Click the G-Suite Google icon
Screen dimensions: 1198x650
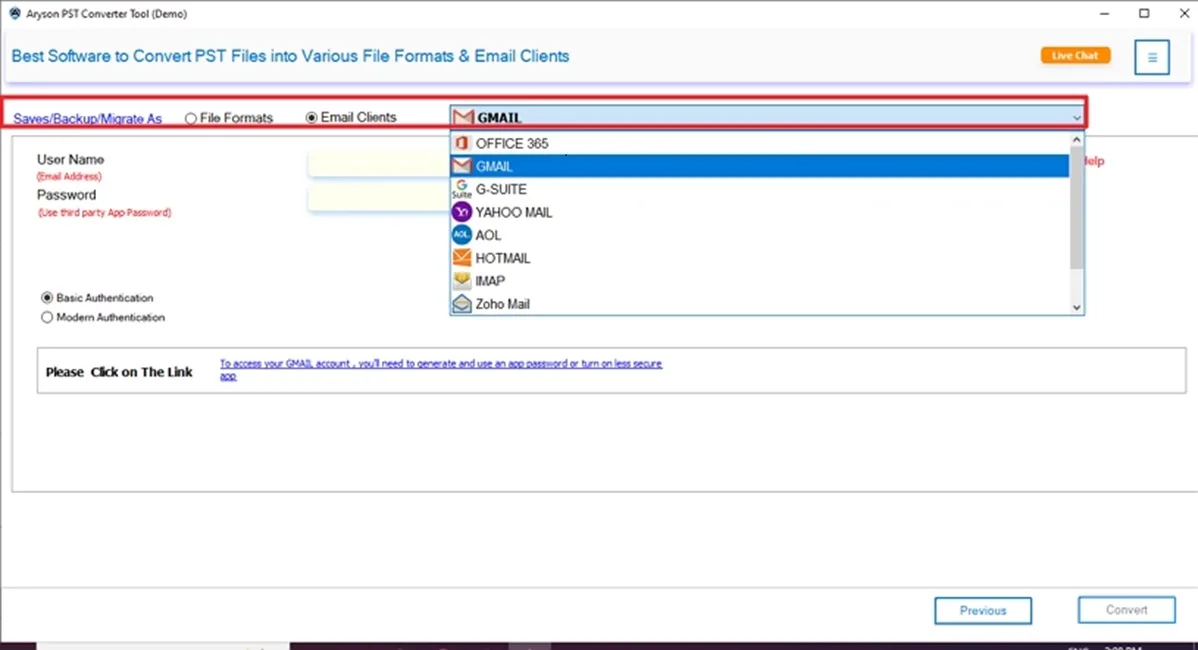(461, 189)
